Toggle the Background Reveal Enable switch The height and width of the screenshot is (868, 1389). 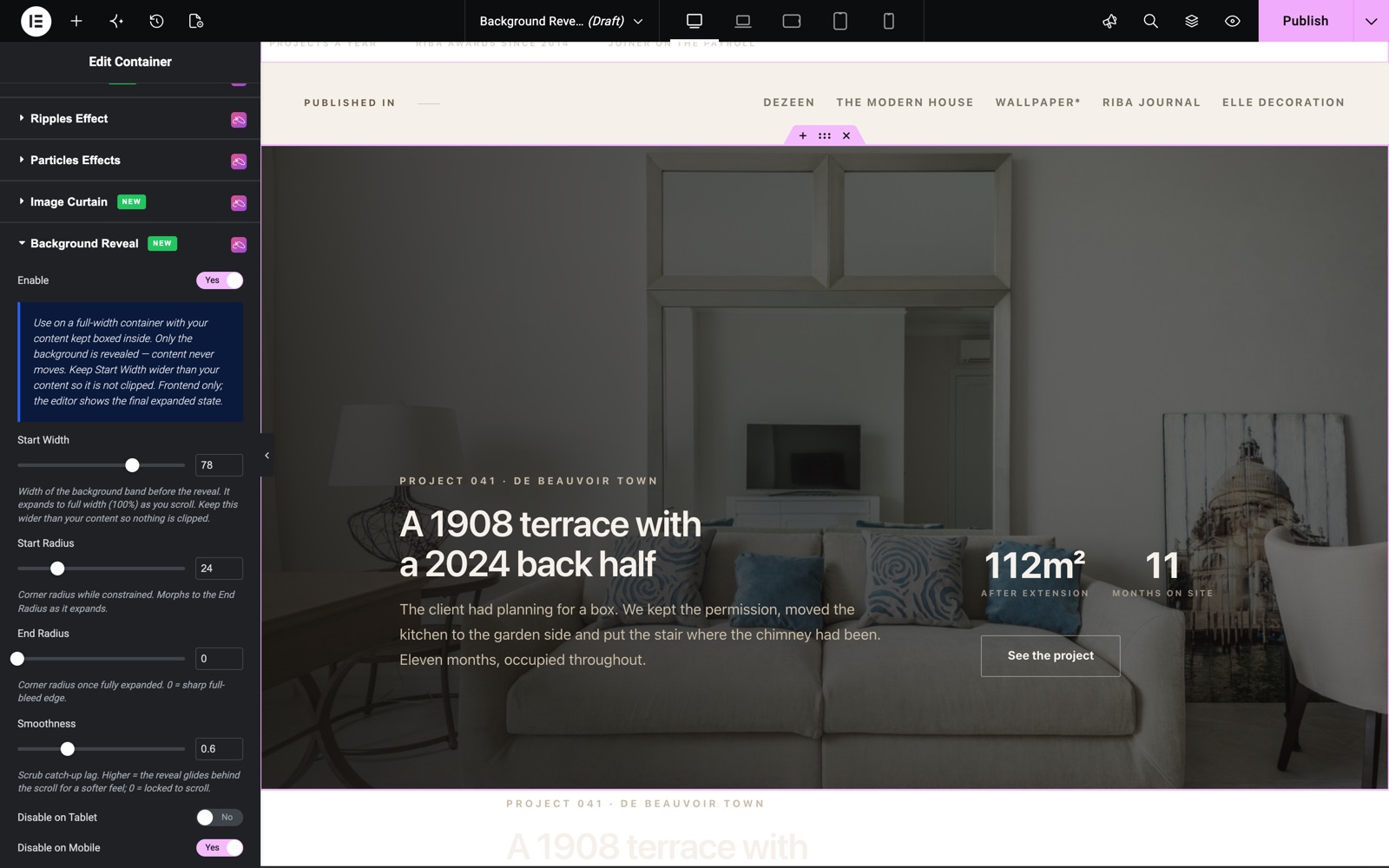point(220,280)
